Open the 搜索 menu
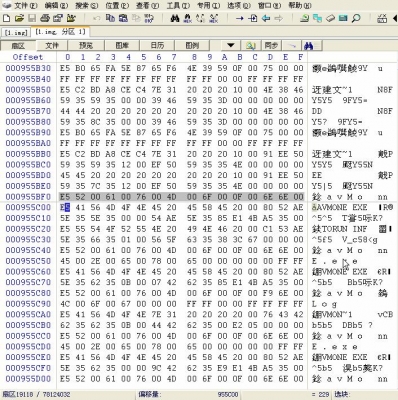This screenshot has width=398, height=400. [x=86, y=5]
